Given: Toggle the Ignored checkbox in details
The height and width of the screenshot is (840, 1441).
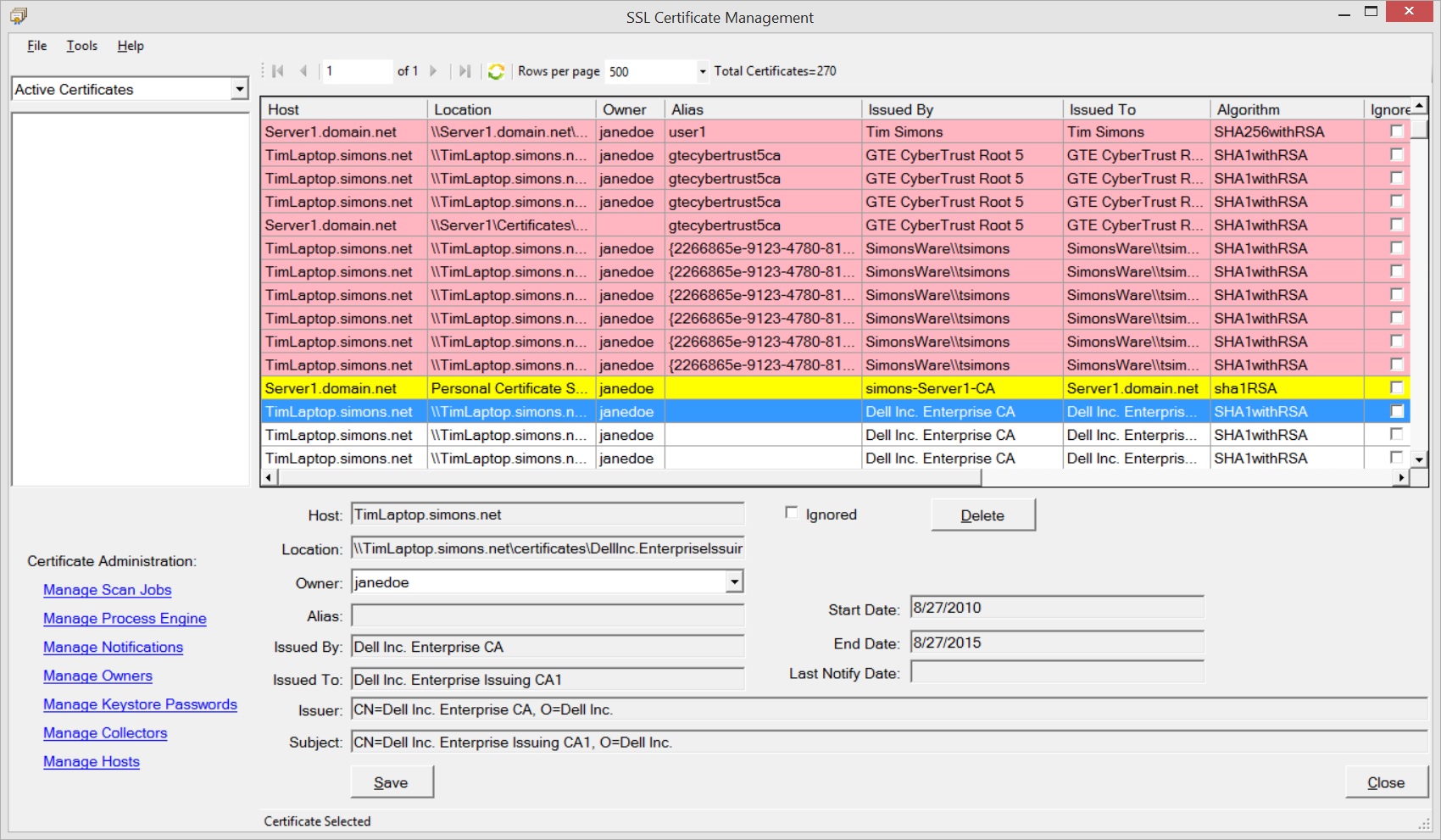Looking at the screenshot, I should (791, 513).
